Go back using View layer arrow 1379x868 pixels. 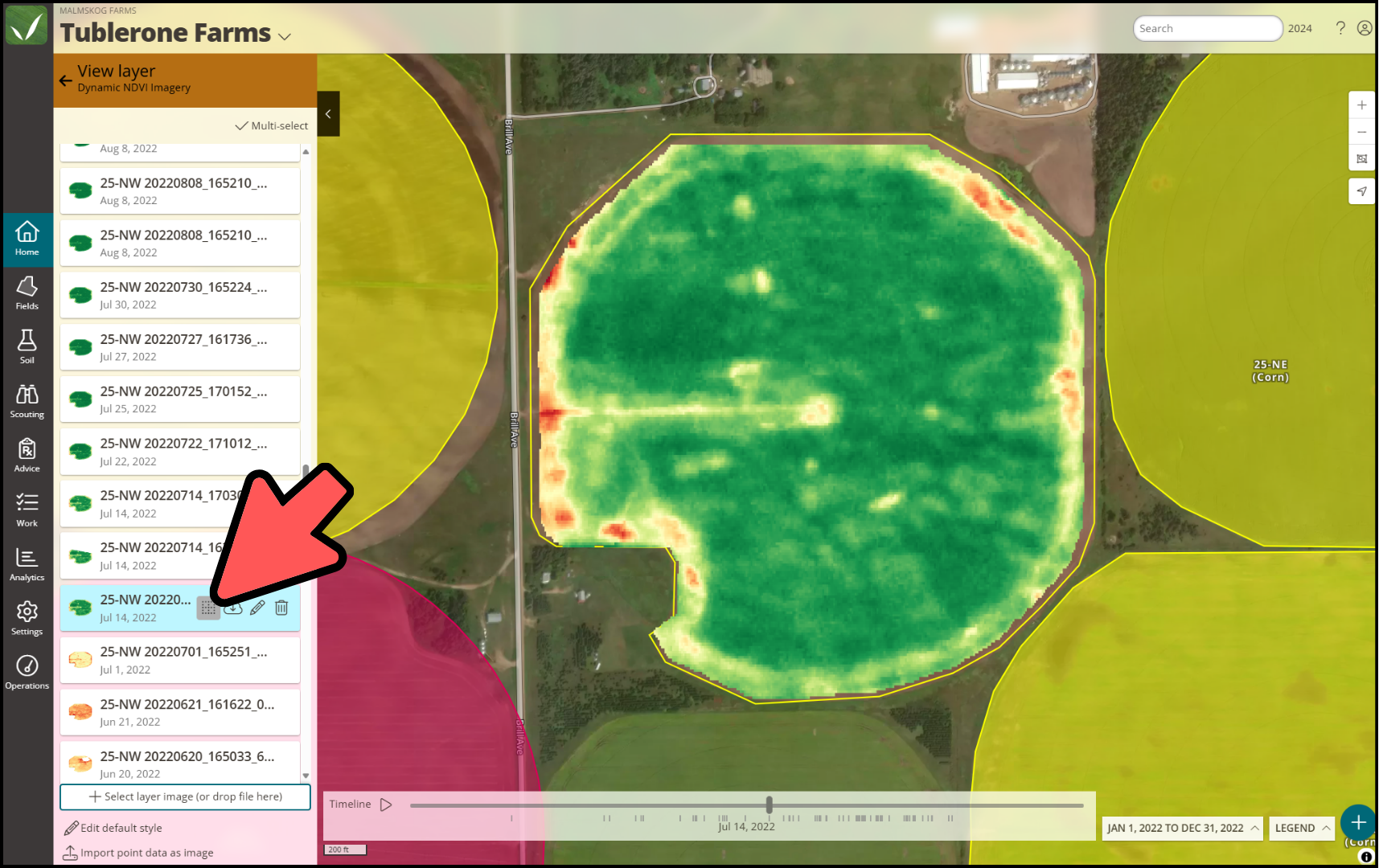(x=66, y=80)
